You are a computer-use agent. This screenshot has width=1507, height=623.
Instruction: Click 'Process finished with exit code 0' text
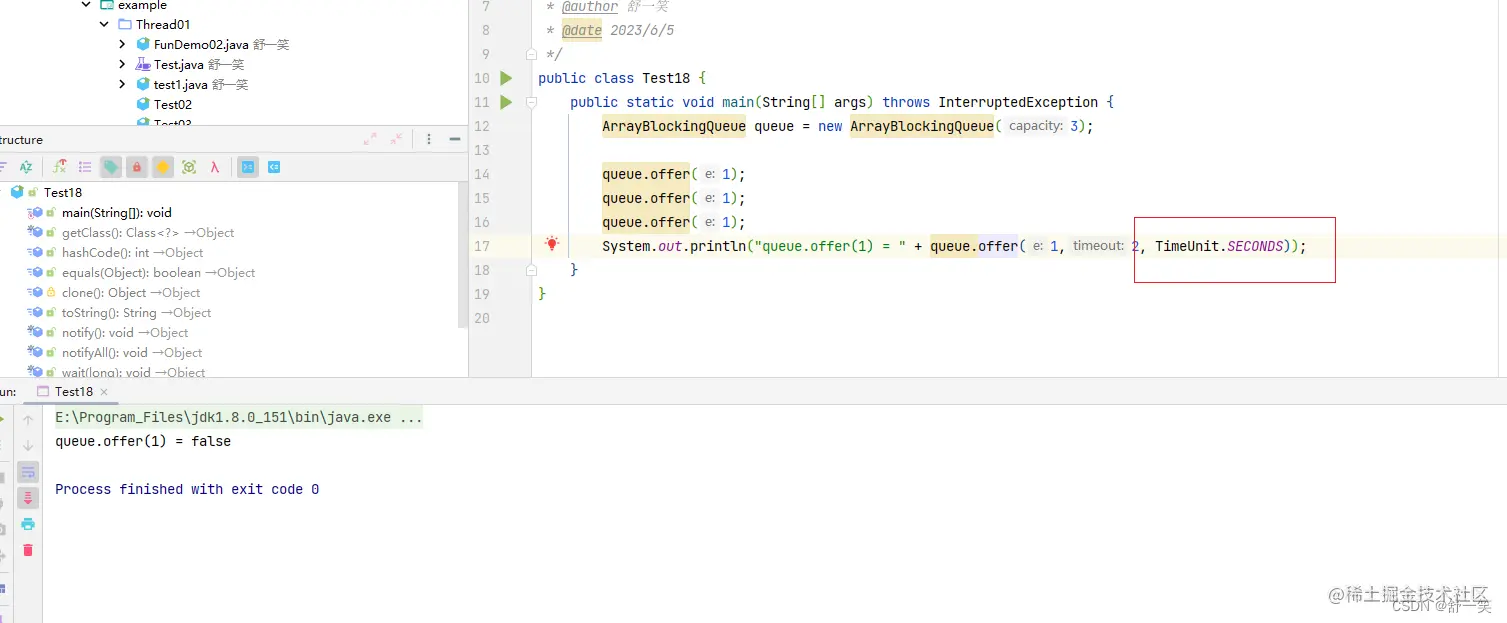pos(187,489)
